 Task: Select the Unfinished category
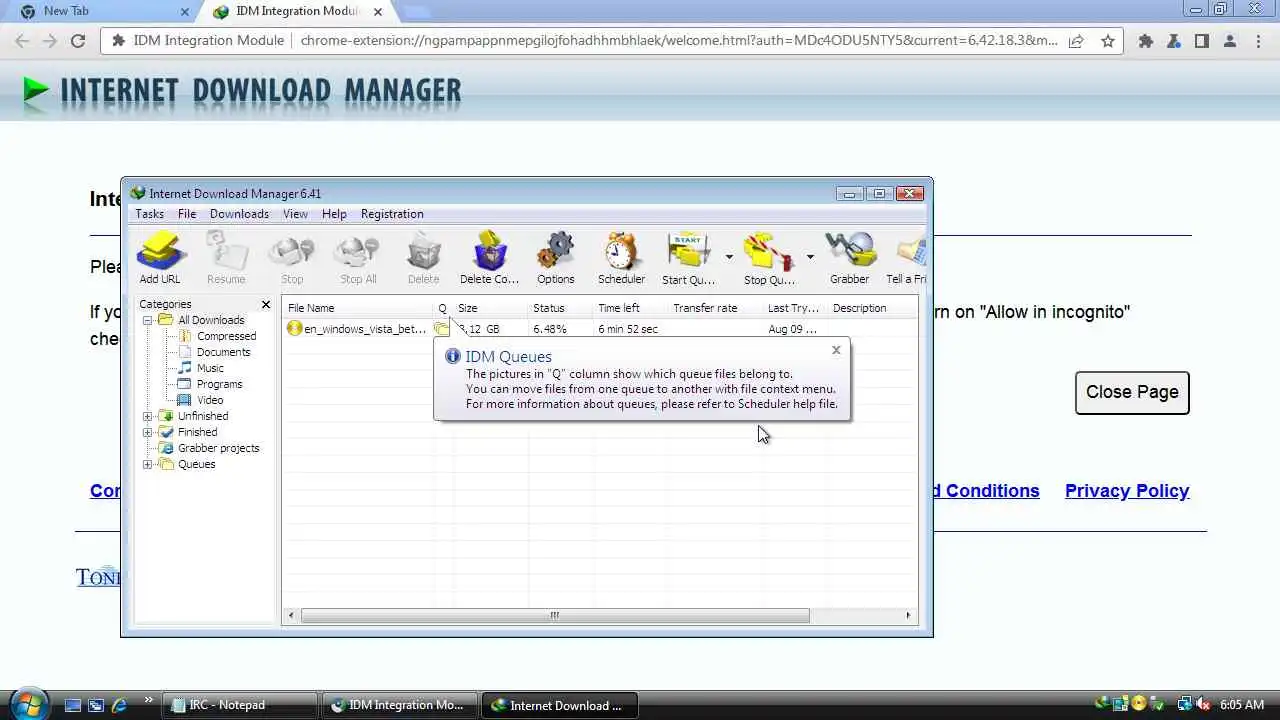[203, 416]
